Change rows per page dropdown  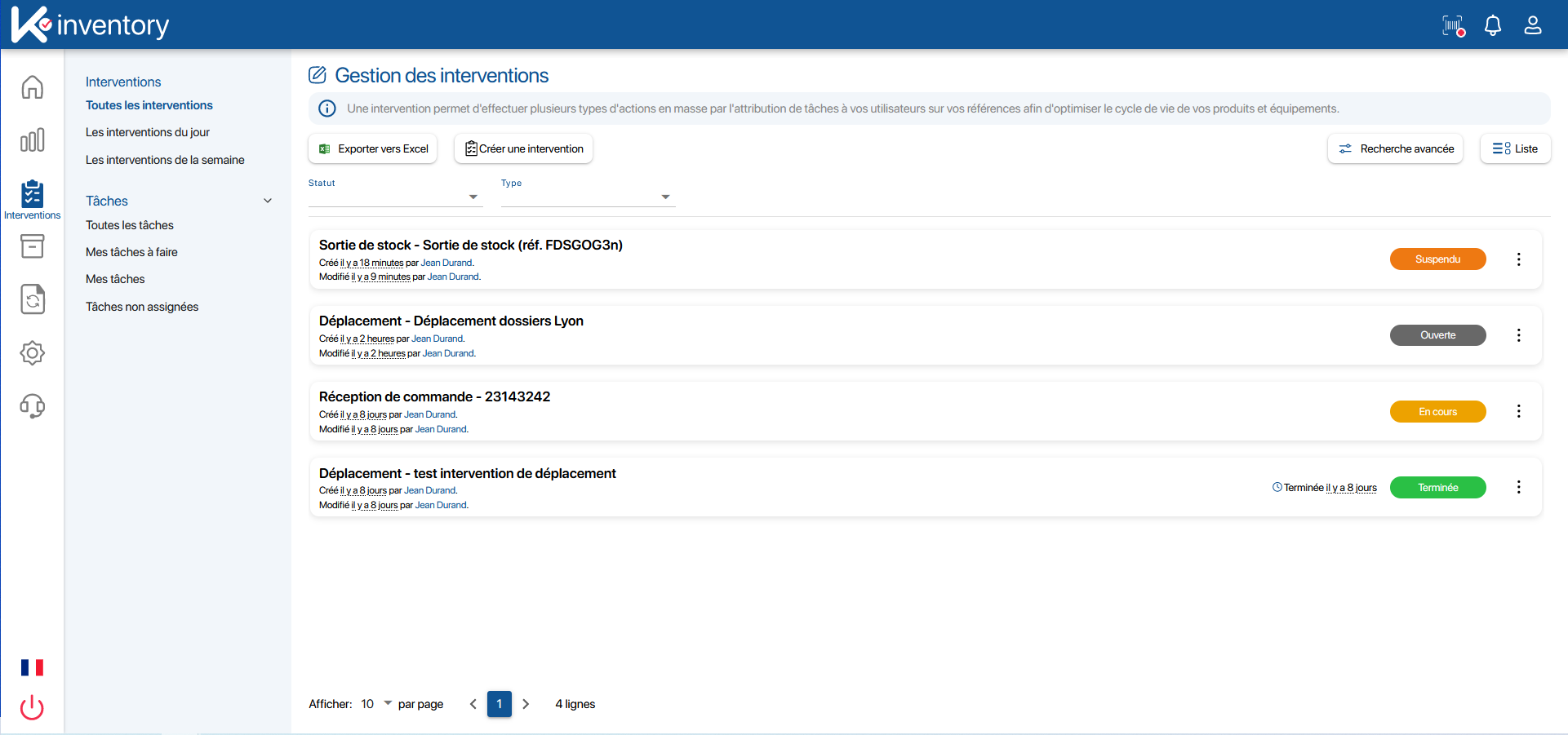coord(376,704)
